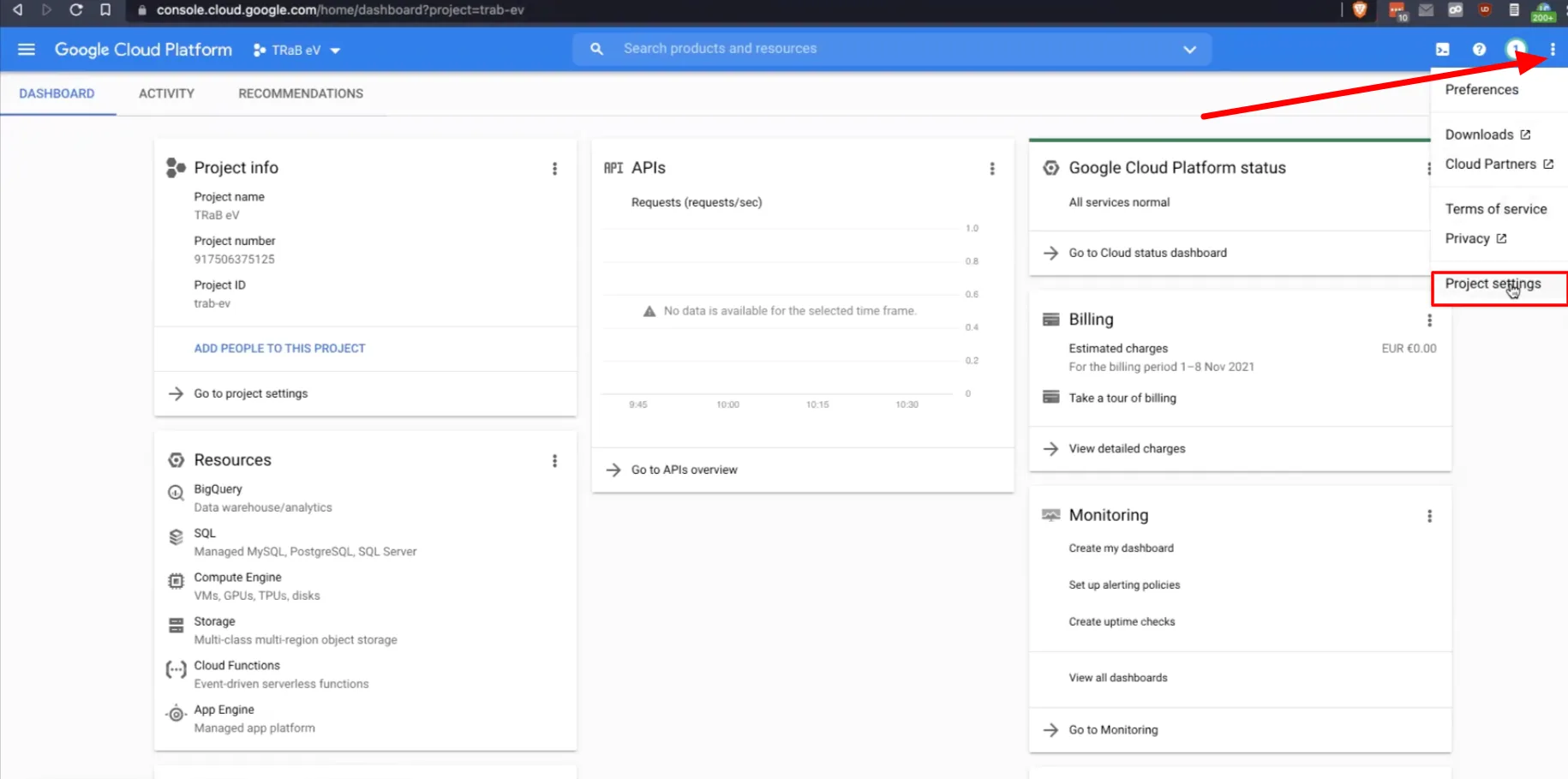The height and width of the screenshot is (779, 1568).
Task: Select Project settings in the menu
Action: 1493,285
